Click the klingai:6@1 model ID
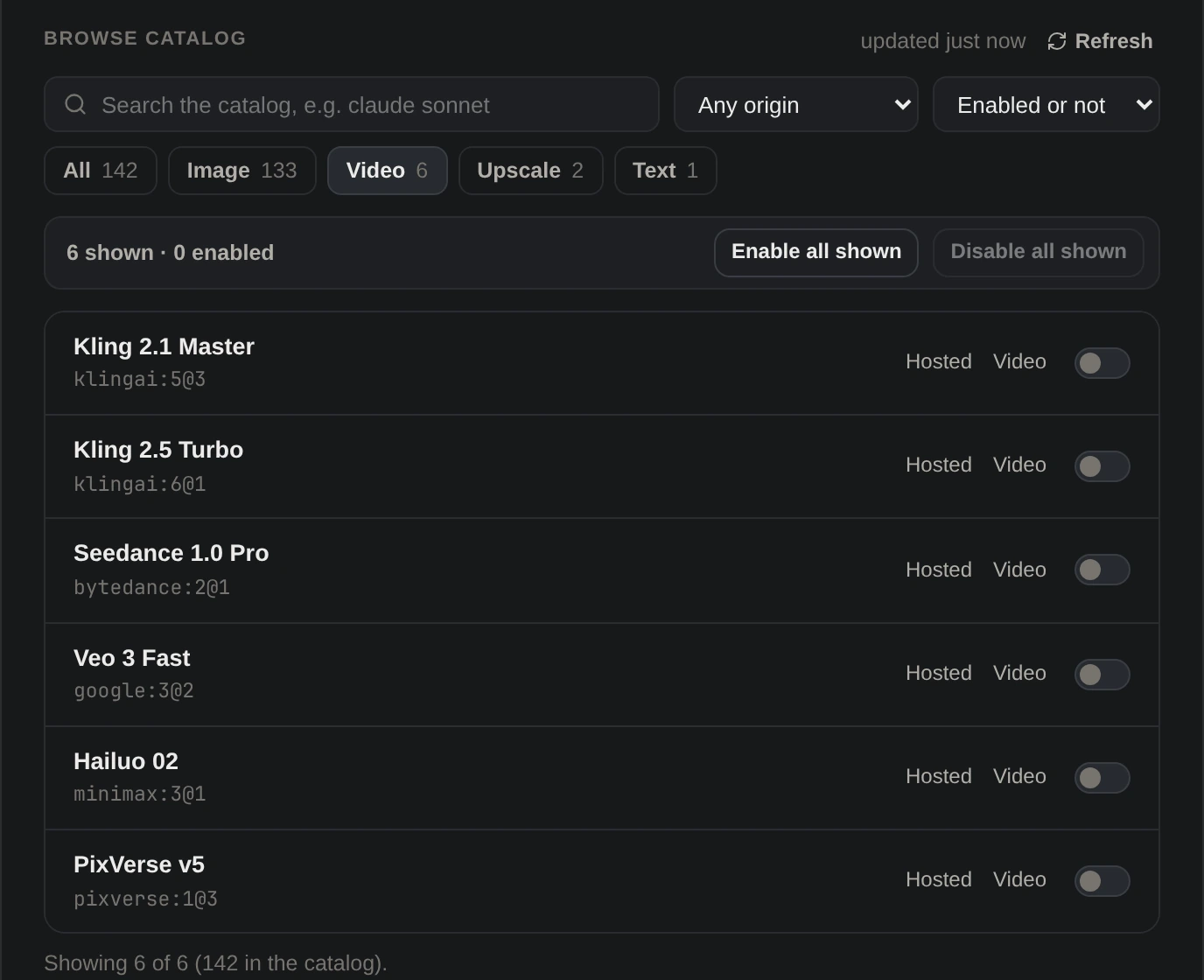Viewport: 1204px width, 980px height. tap(140, 484)
